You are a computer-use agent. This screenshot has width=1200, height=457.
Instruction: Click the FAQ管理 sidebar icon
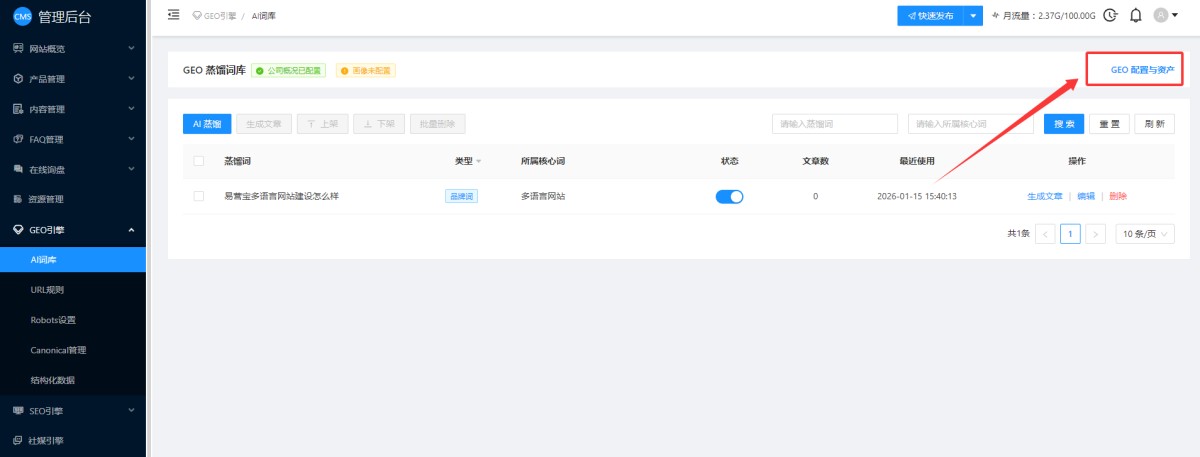click(x=18, y=139)
